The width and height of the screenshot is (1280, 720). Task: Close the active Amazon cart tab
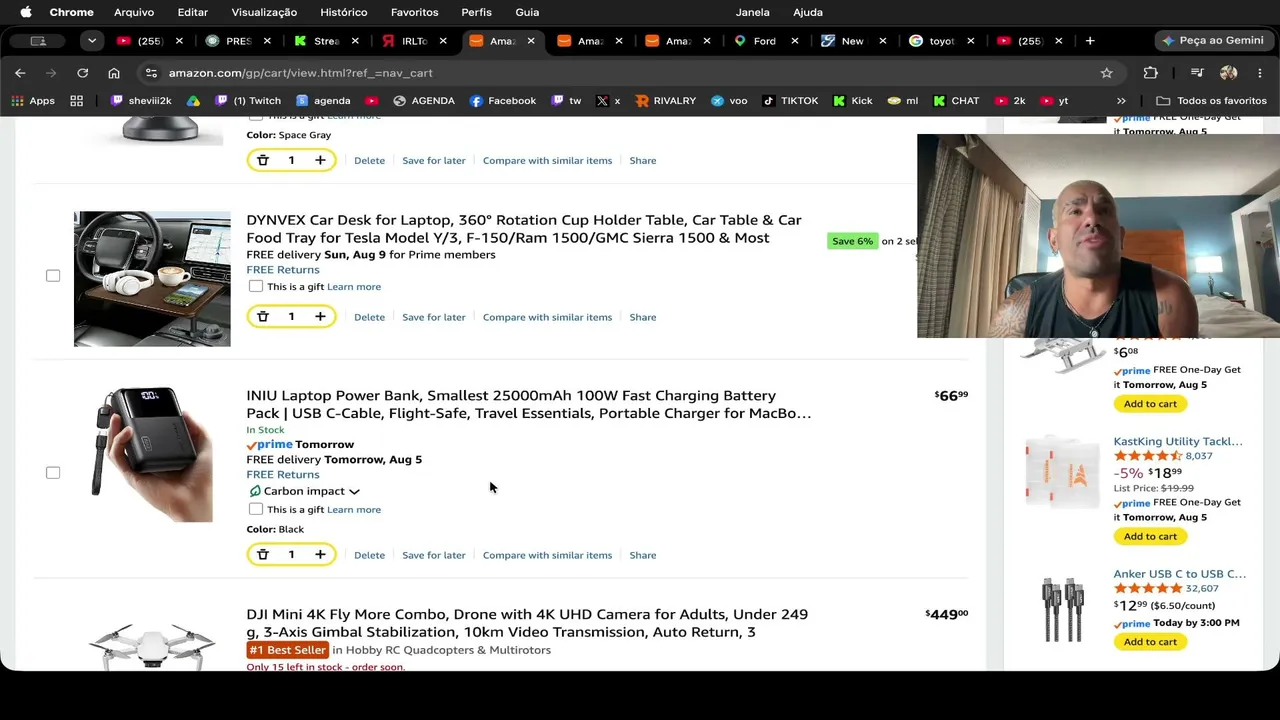point(531,41)
